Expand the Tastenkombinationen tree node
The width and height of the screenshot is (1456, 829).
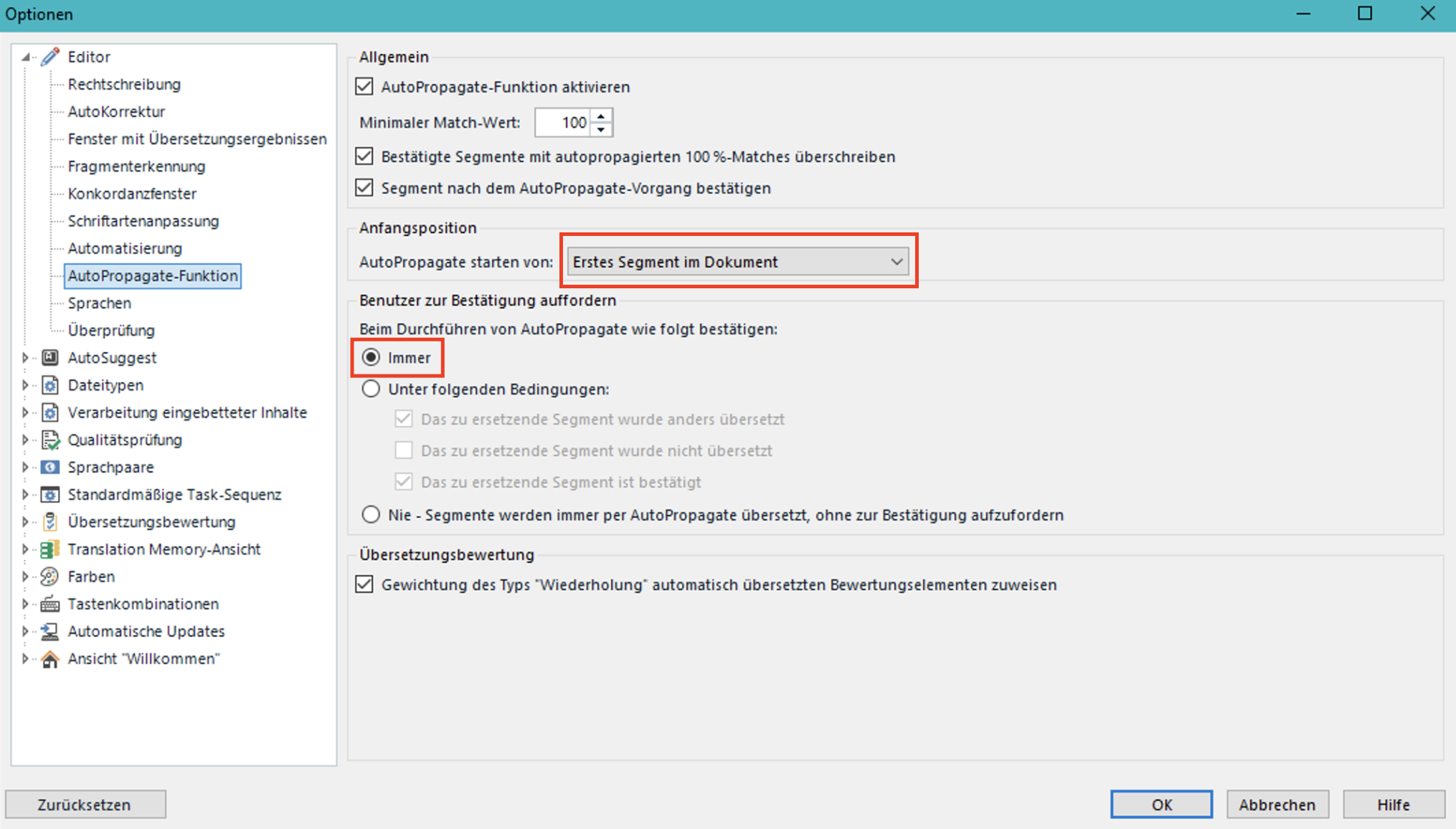coord(25,604)
